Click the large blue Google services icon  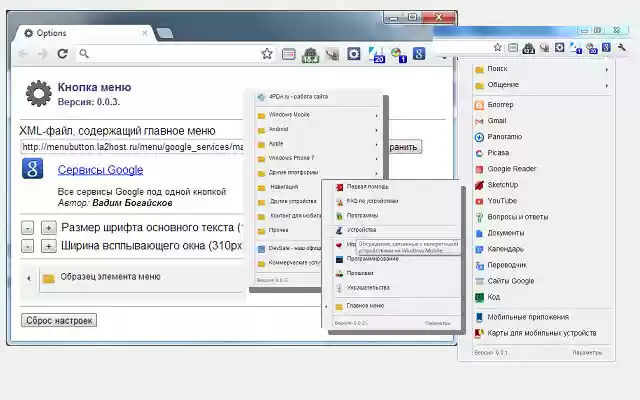click(33, 169)
